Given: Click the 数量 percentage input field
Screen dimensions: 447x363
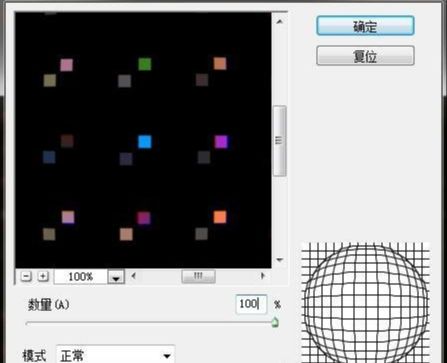Looking at the screenshot, I should point(251,304).
